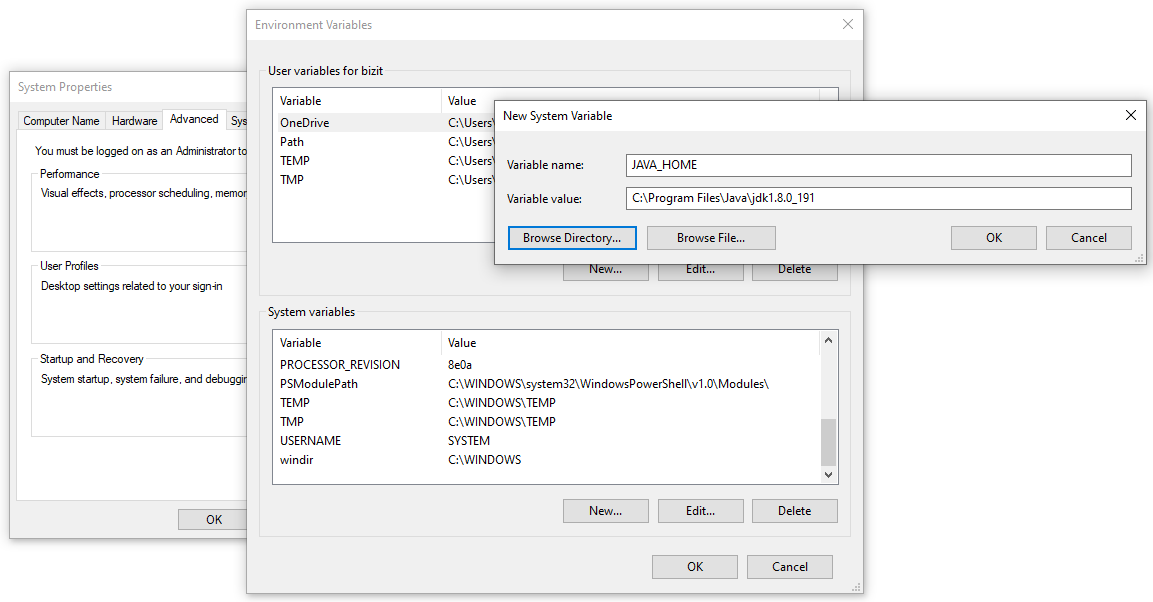This screenshot has height=602, width=1153.
Task: Close the New System Variable dialog
Action: pos(1130,115)
